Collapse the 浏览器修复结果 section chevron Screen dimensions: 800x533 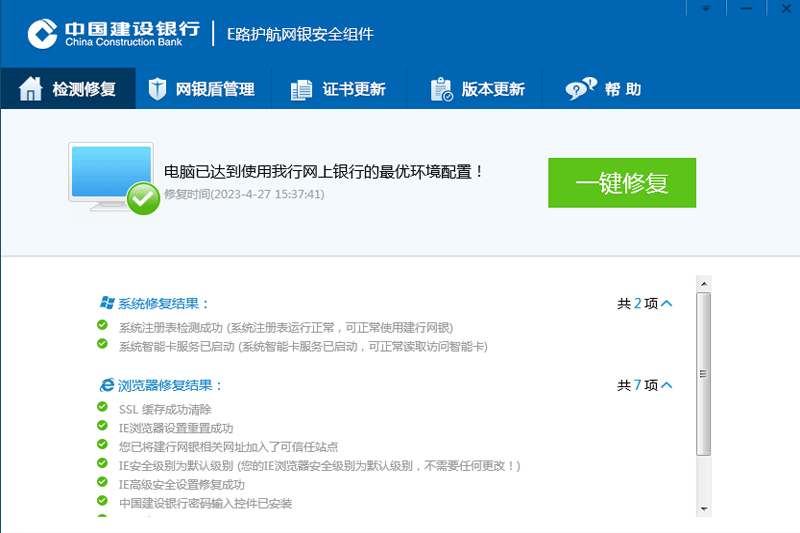[666, 385]
